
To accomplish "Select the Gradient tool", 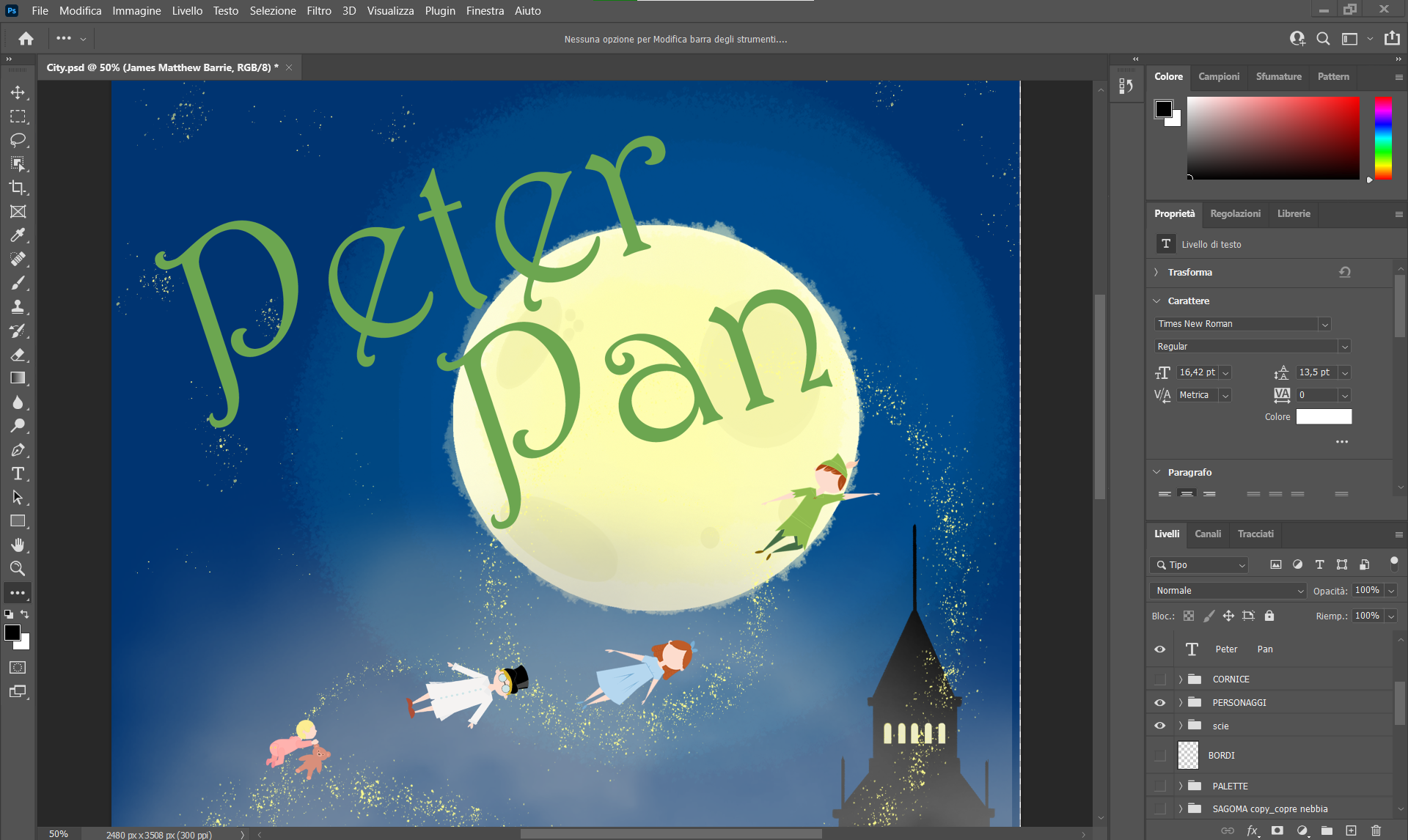I will (x=18, y=378).
